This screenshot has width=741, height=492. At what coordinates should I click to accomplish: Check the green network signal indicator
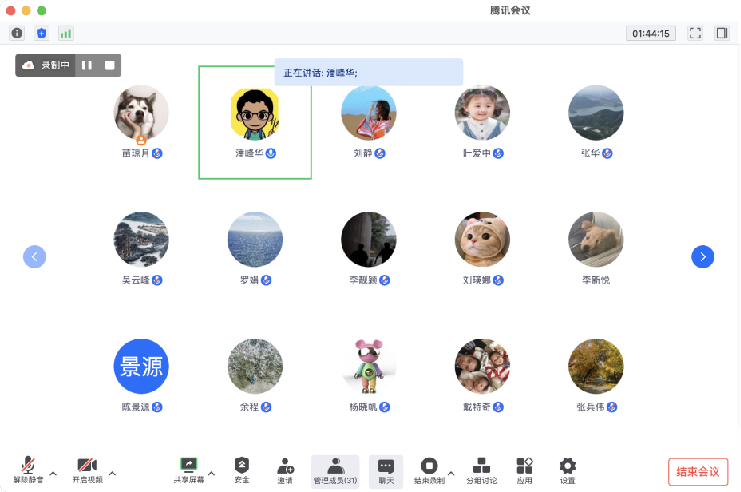(x=66, y=33)
